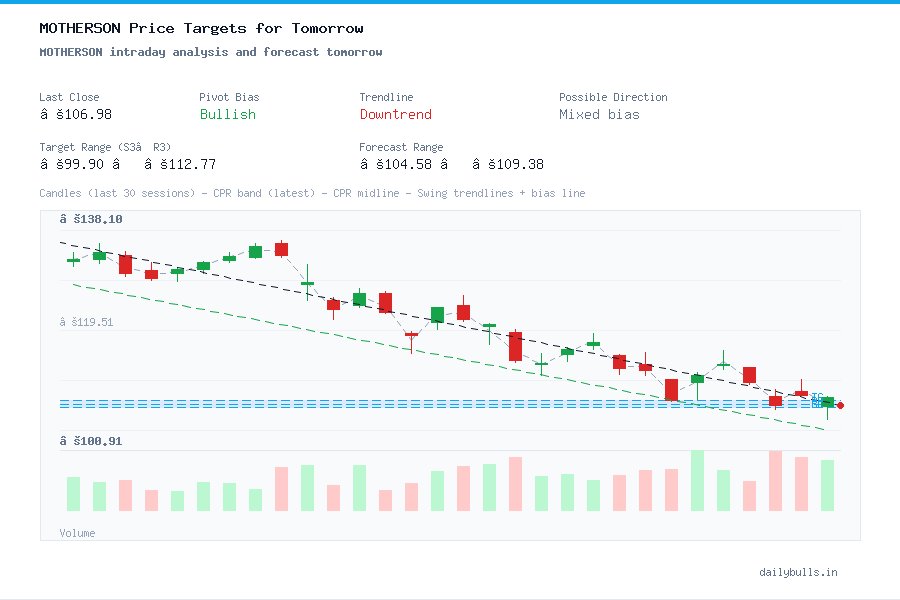Select the first green candle on the far left
The height and width of the screenshot is (600, 900).
71,260
